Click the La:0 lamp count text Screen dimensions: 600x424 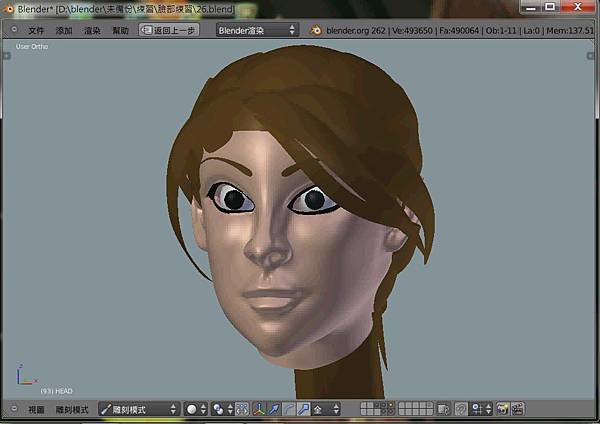[x=531, y=31]
